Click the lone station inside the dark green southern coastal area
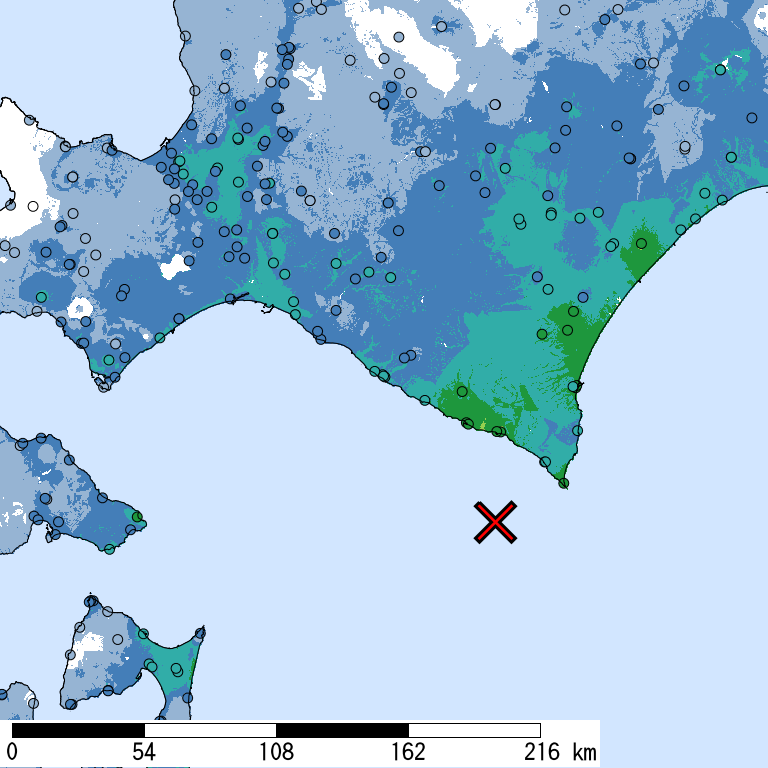 point(462,391)
